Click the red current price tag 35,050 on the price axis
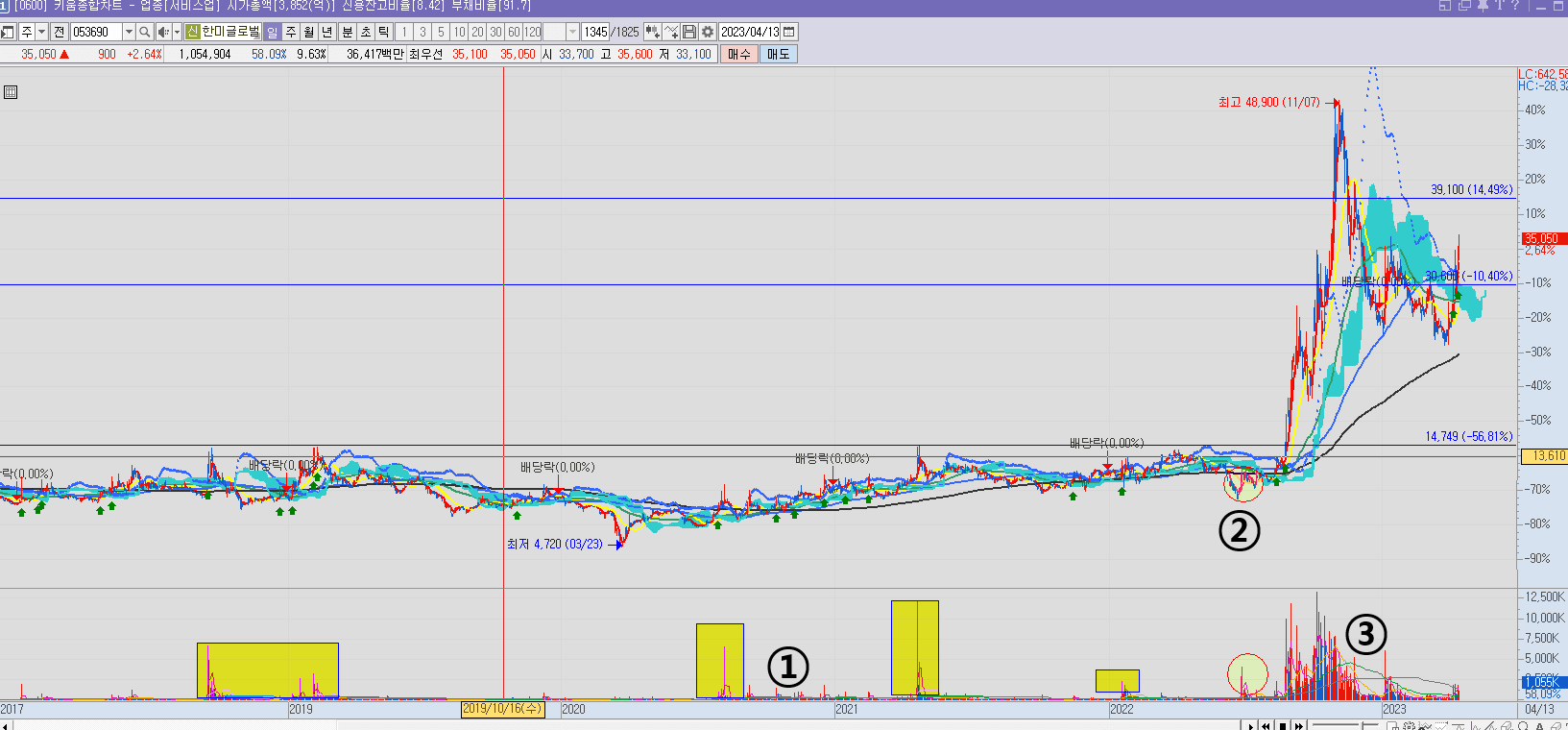Viewport: 1568px width, 730px height. click(x=1542, y=238)
